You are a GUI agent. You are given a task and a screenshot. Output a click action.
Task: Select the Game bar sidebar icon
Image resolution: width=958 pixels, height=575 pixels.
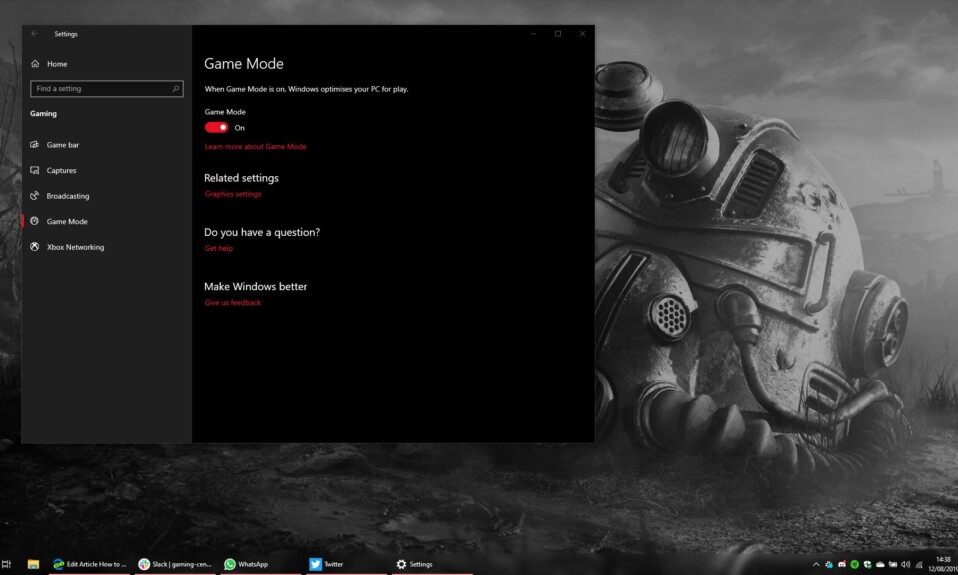coord(35,145)
